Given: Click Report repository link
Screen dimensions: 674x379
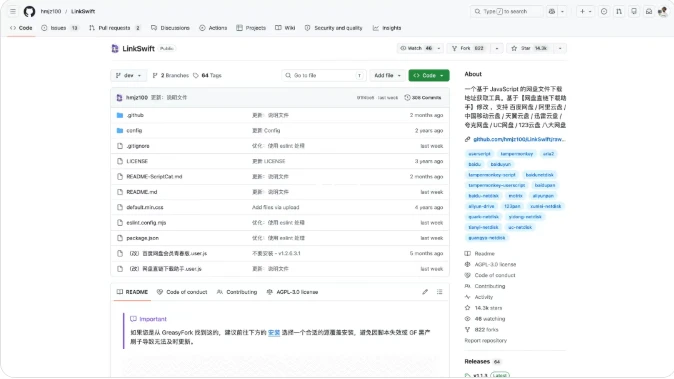Looking at the screenshot, I should 486,340.
